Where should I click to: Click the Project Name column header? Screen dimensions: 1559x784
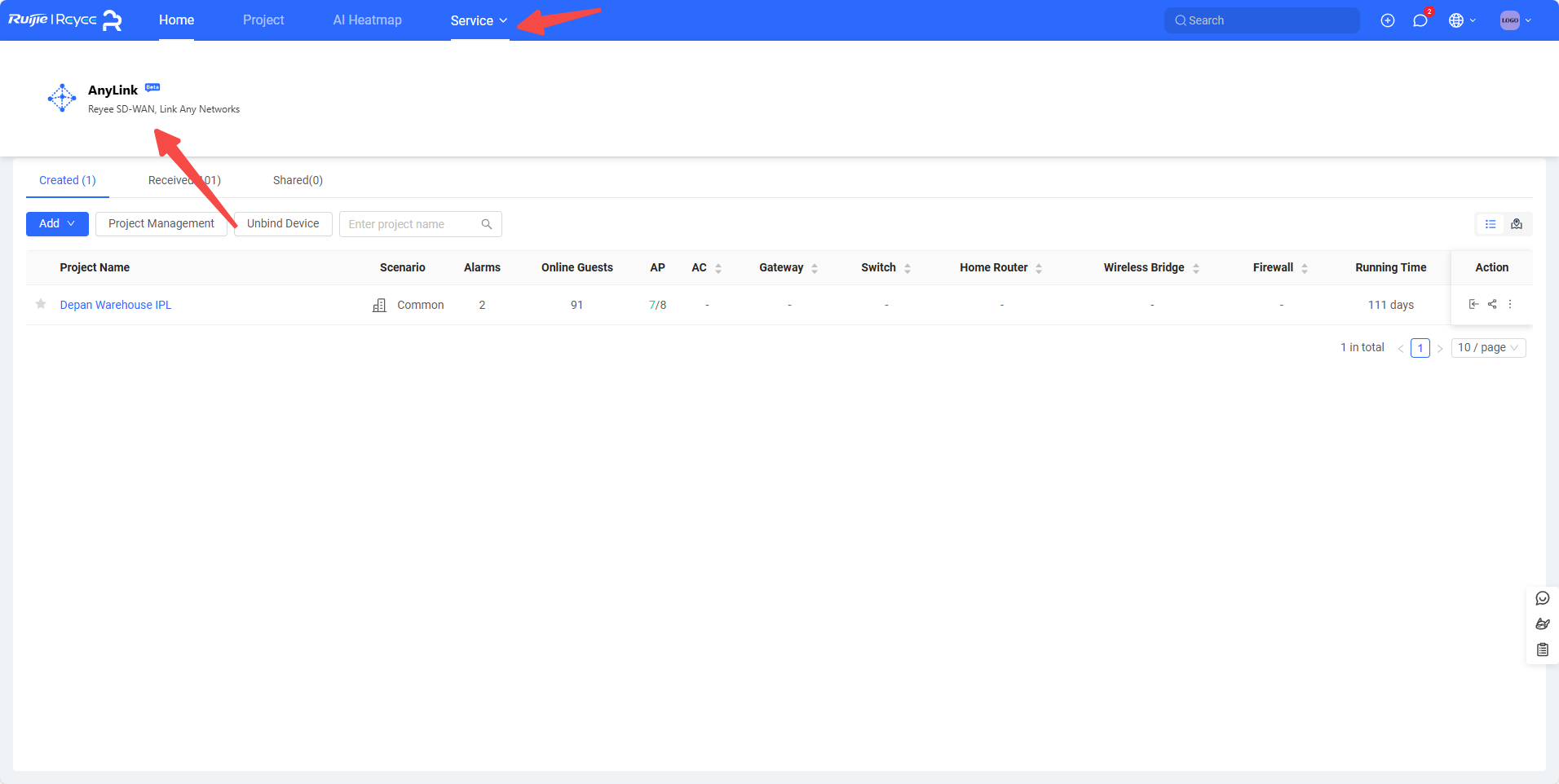tap(95, 267)
